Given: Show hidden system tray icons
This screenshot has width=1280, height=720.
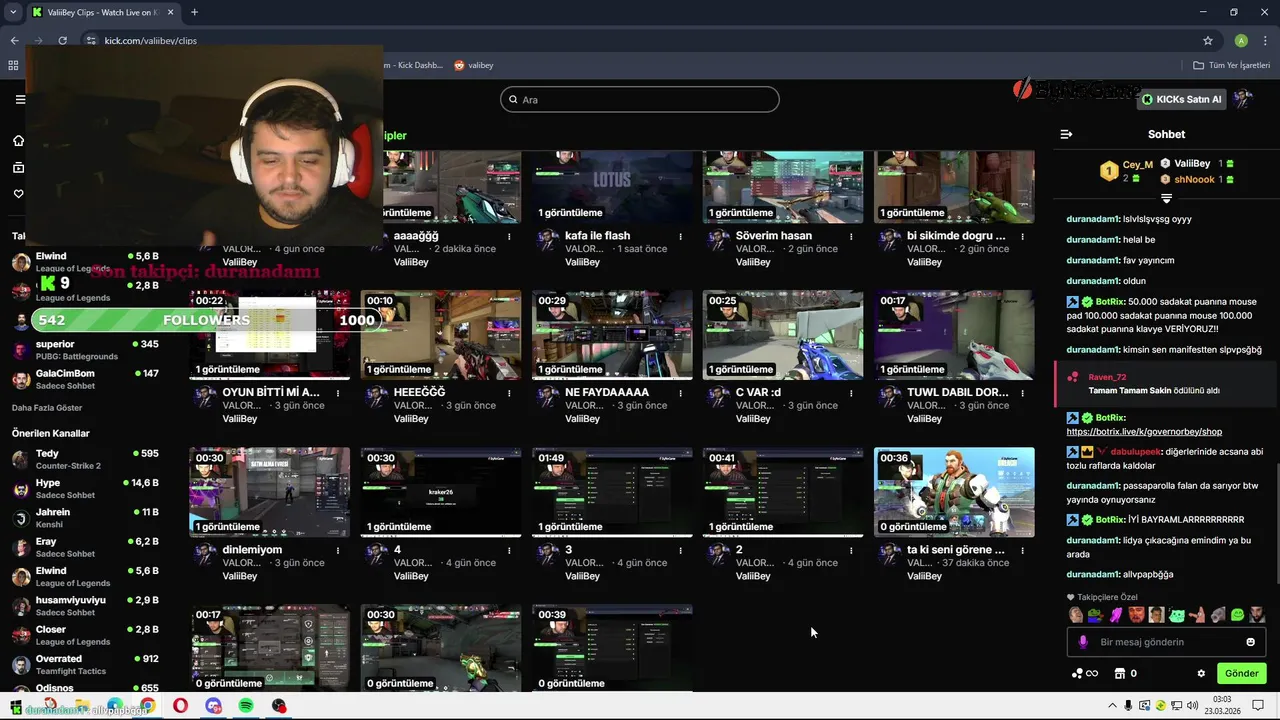Looking at the screenshot, I should tap(1112, 706).
